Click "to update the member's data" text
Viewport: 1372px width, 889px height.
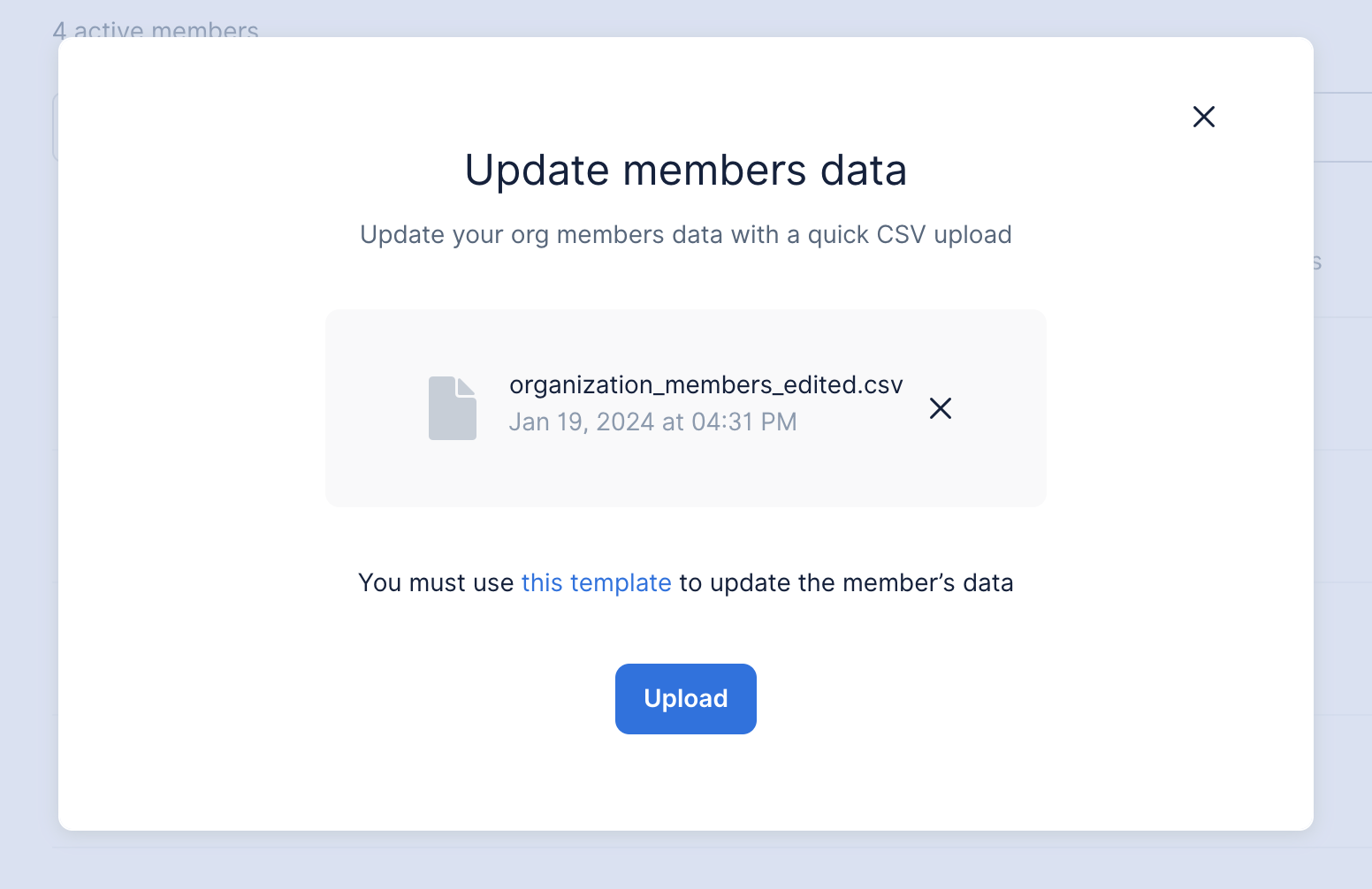[846, 583]
